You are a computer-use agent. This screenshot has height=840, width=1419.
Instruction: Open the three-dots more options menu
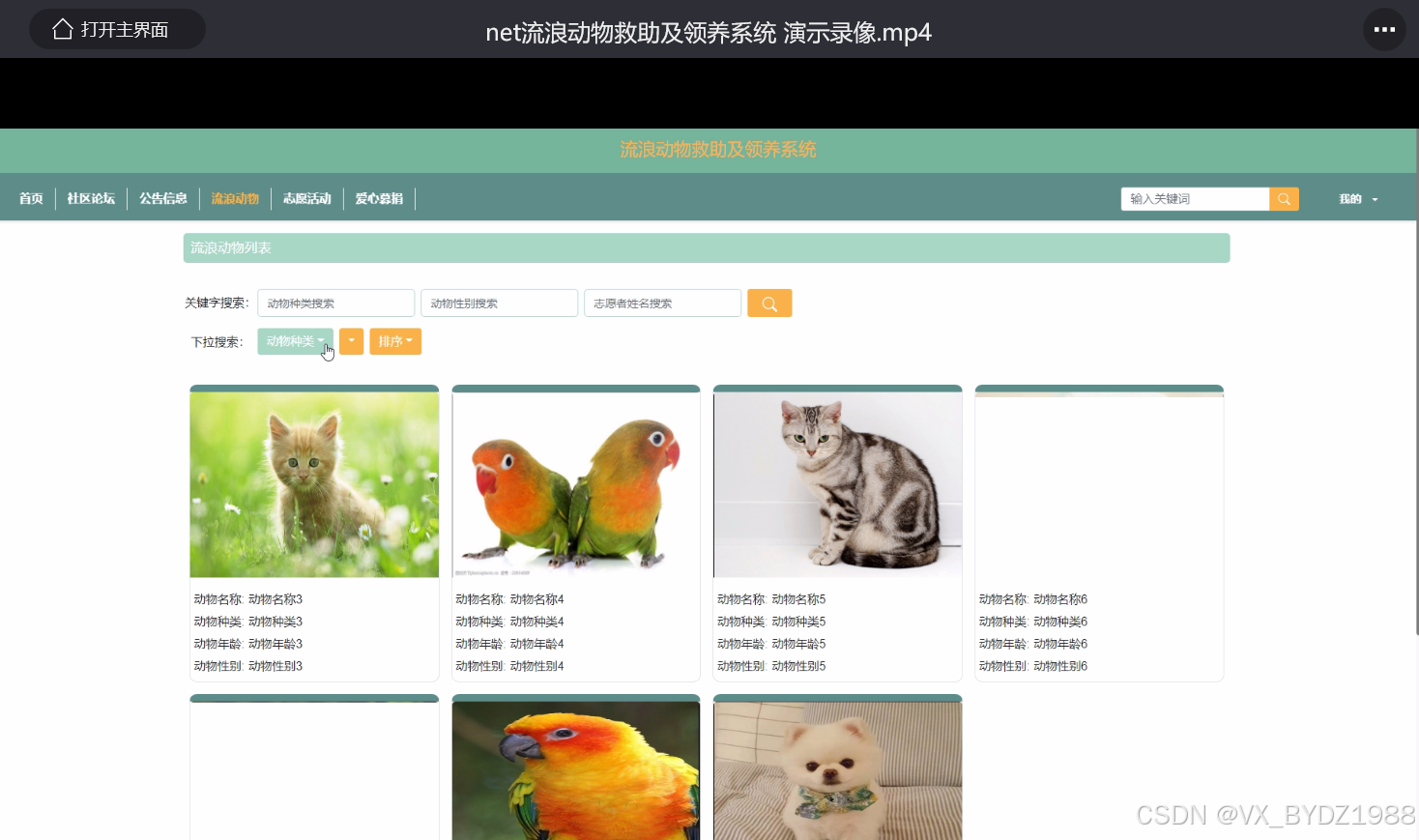(1384, 29)
